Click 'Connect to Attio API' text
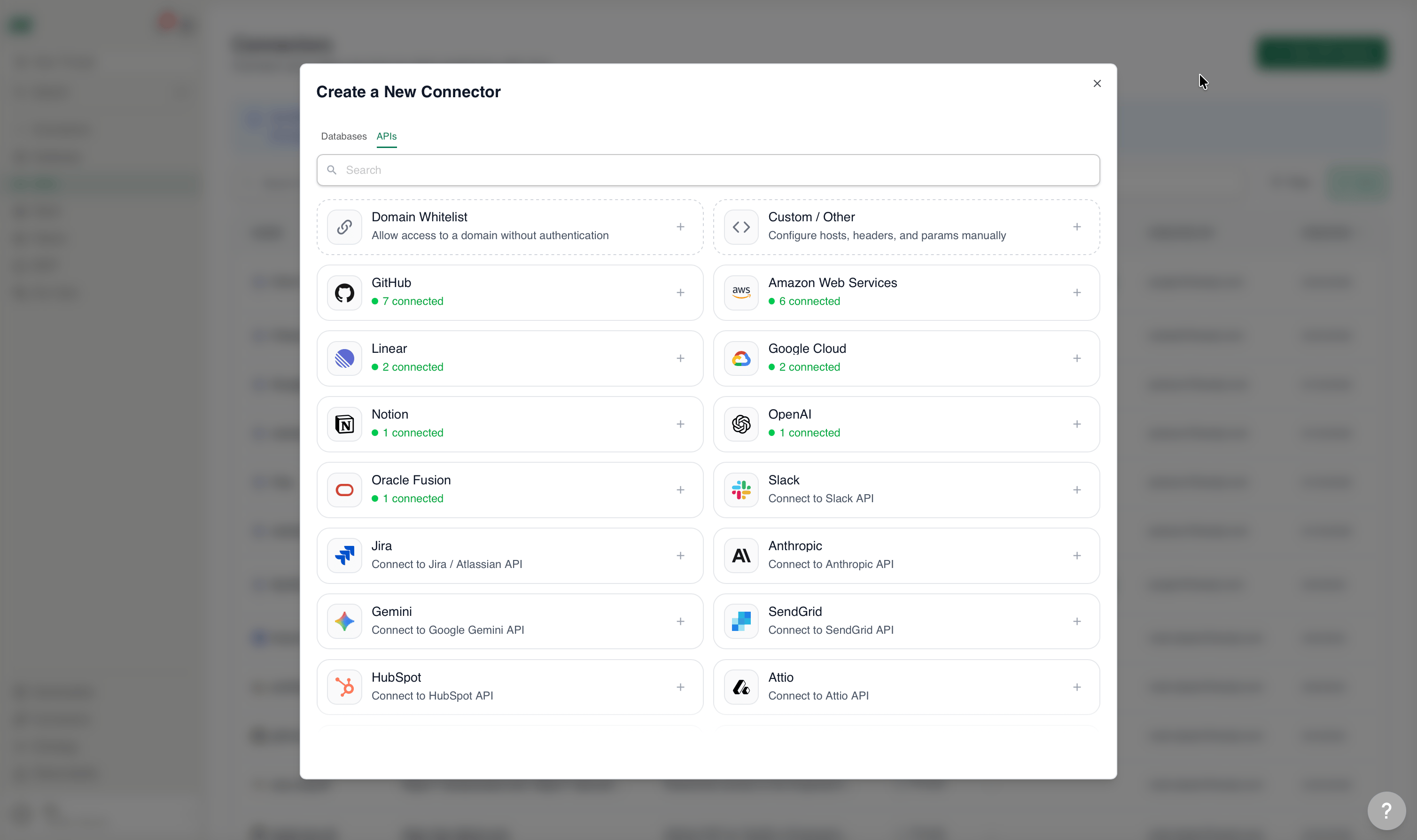 (818, 695)
